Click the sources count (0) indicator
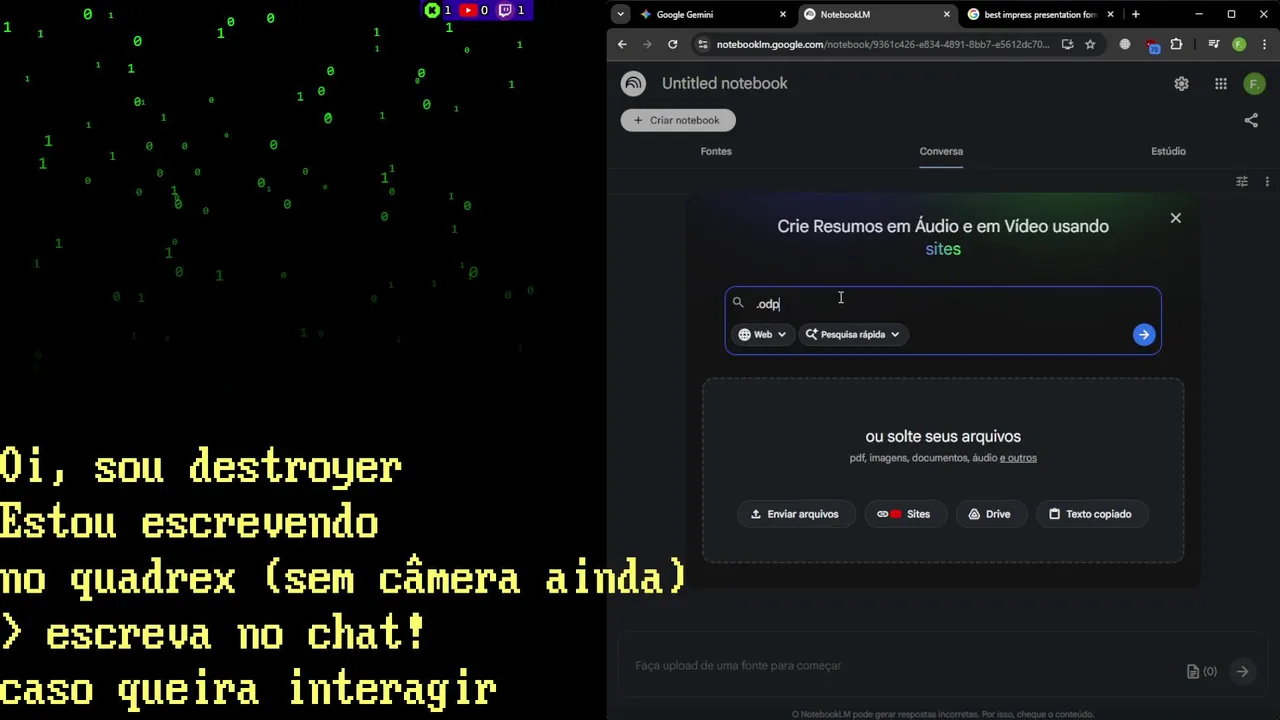Screen dimensions: 1280x720 [1202, 672]
